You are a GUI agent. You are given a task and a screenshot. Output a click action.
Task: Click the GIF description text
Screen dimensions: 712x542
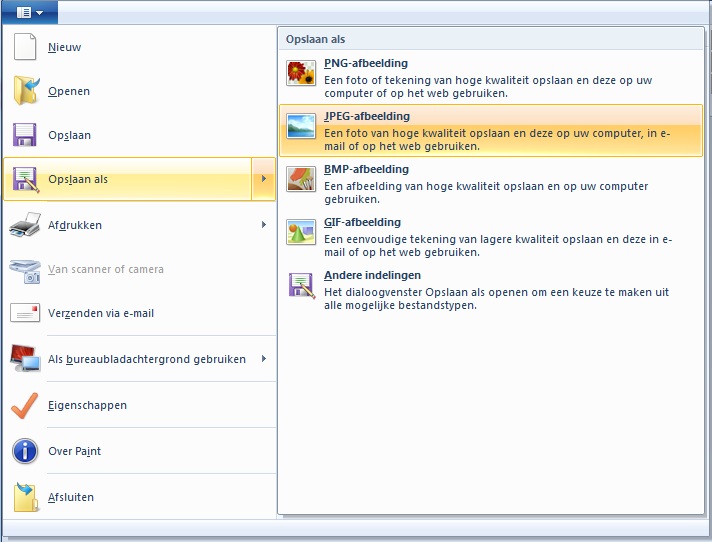pyautogui.click(x=498, y=246)
